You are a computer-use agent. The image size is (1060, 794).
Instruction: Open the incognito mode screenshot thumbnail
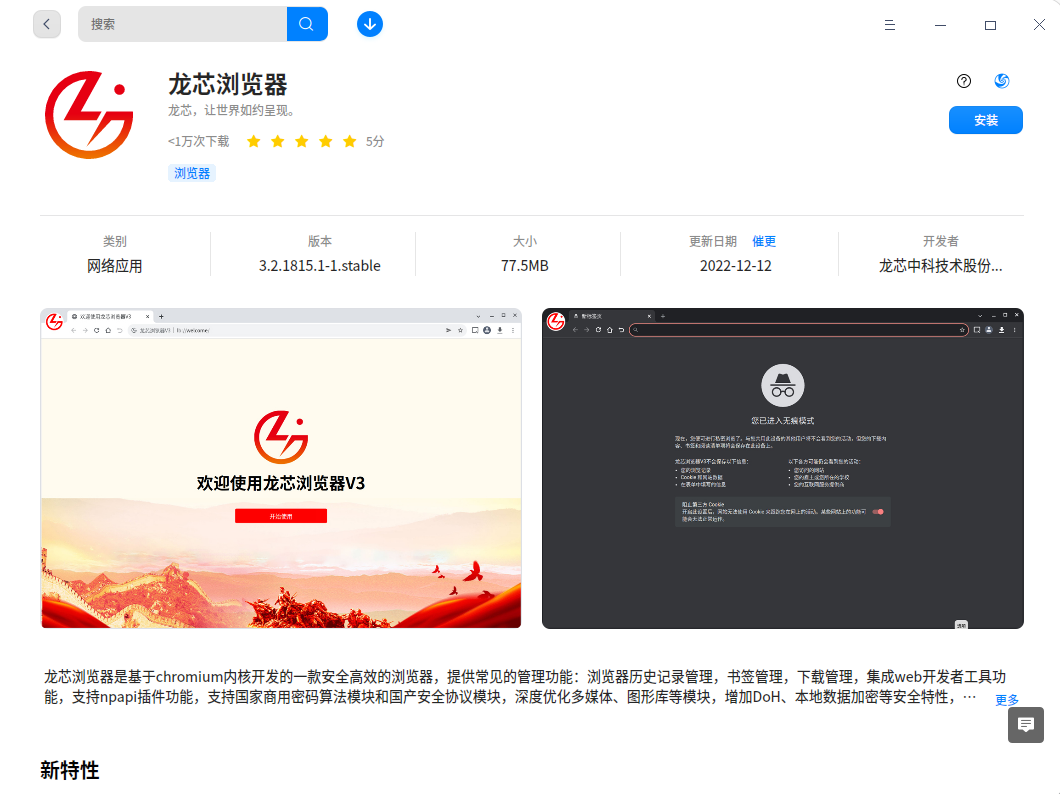click(x=783, y=468)
